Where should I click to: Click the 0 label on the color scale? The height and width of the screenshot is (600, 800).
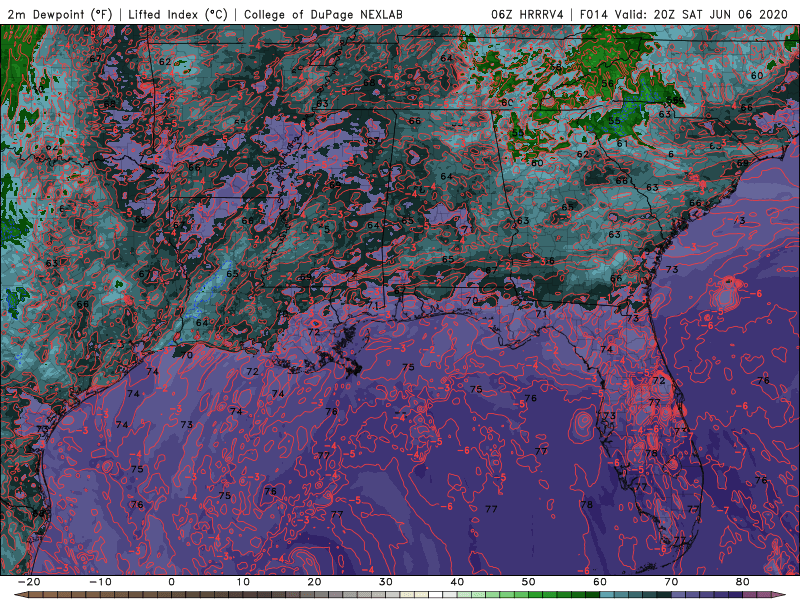tap(171, 582)
